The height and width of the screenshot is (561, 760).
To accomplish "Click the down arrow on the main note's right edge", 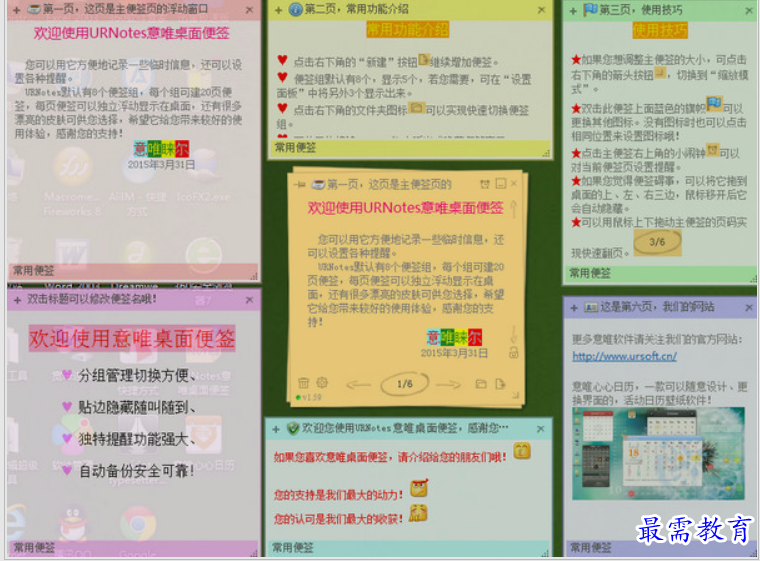I will [x=513, y=334].
